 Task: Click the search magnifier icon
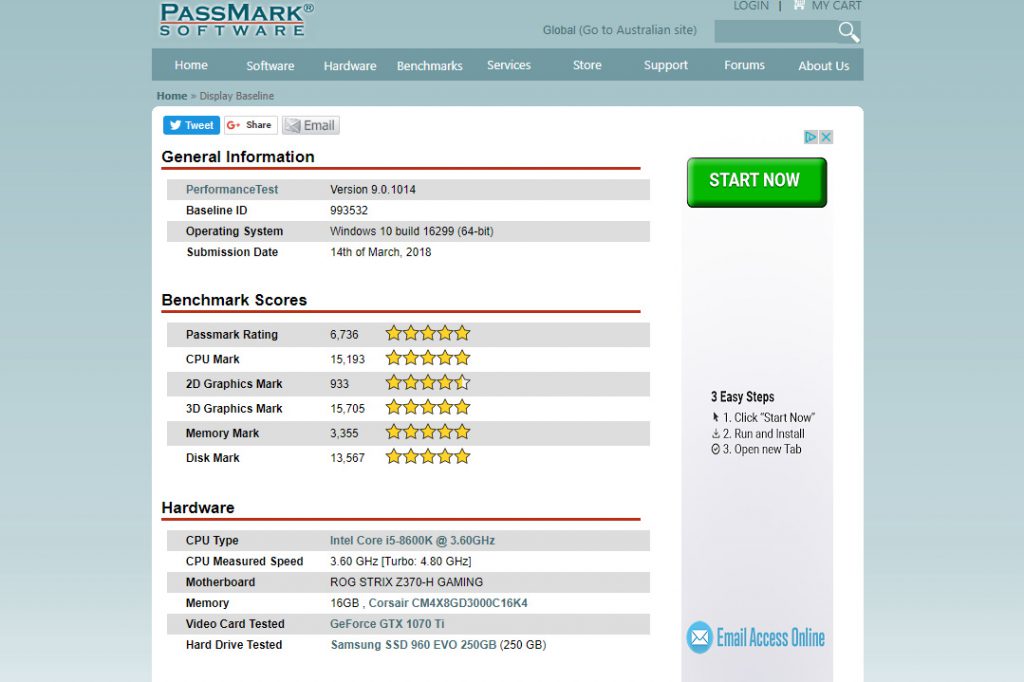click(849, 31)
